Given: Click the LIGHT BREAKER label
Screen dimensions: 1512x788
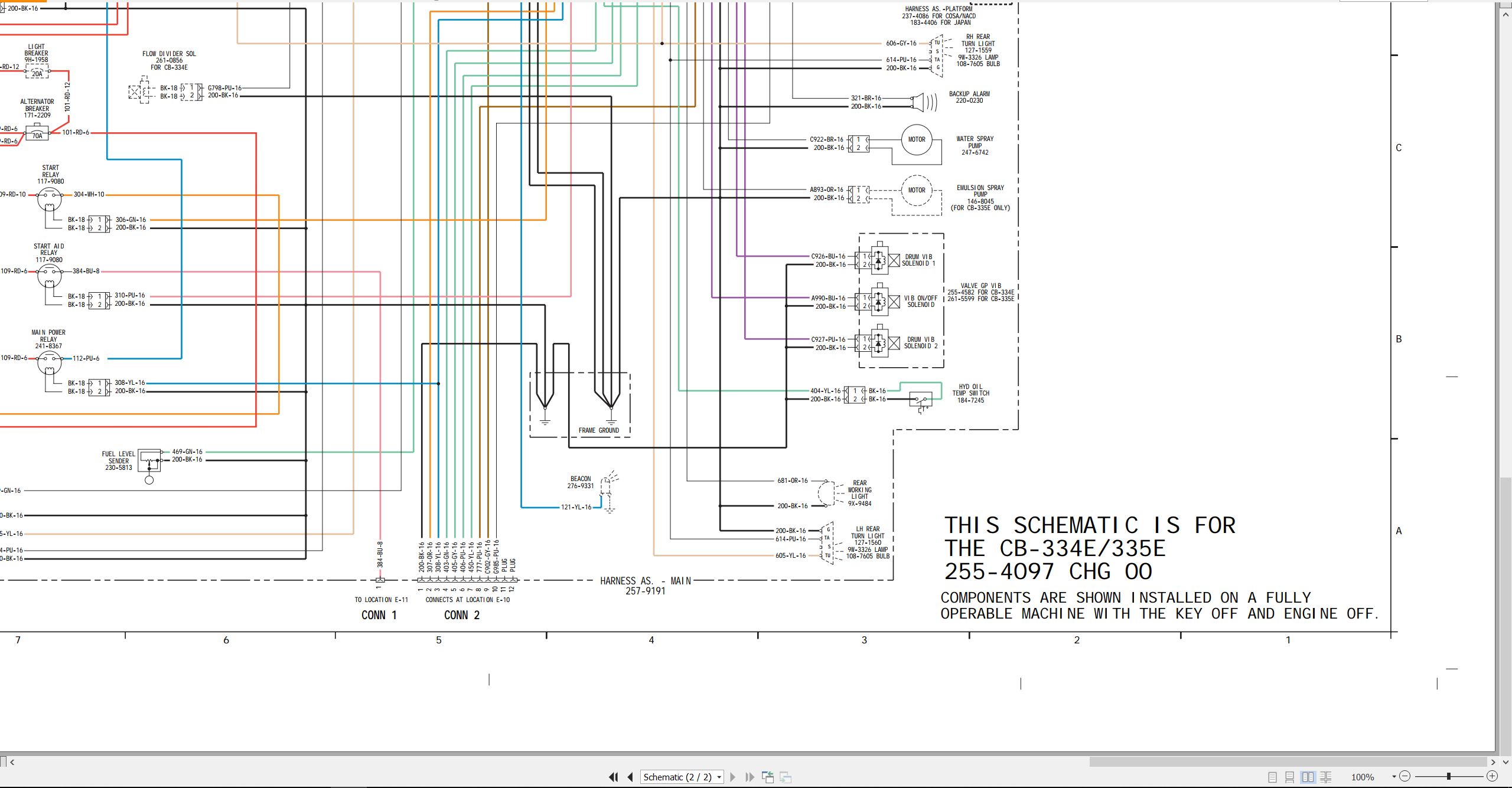Looking at the screenshot, I should pos(36,50).
